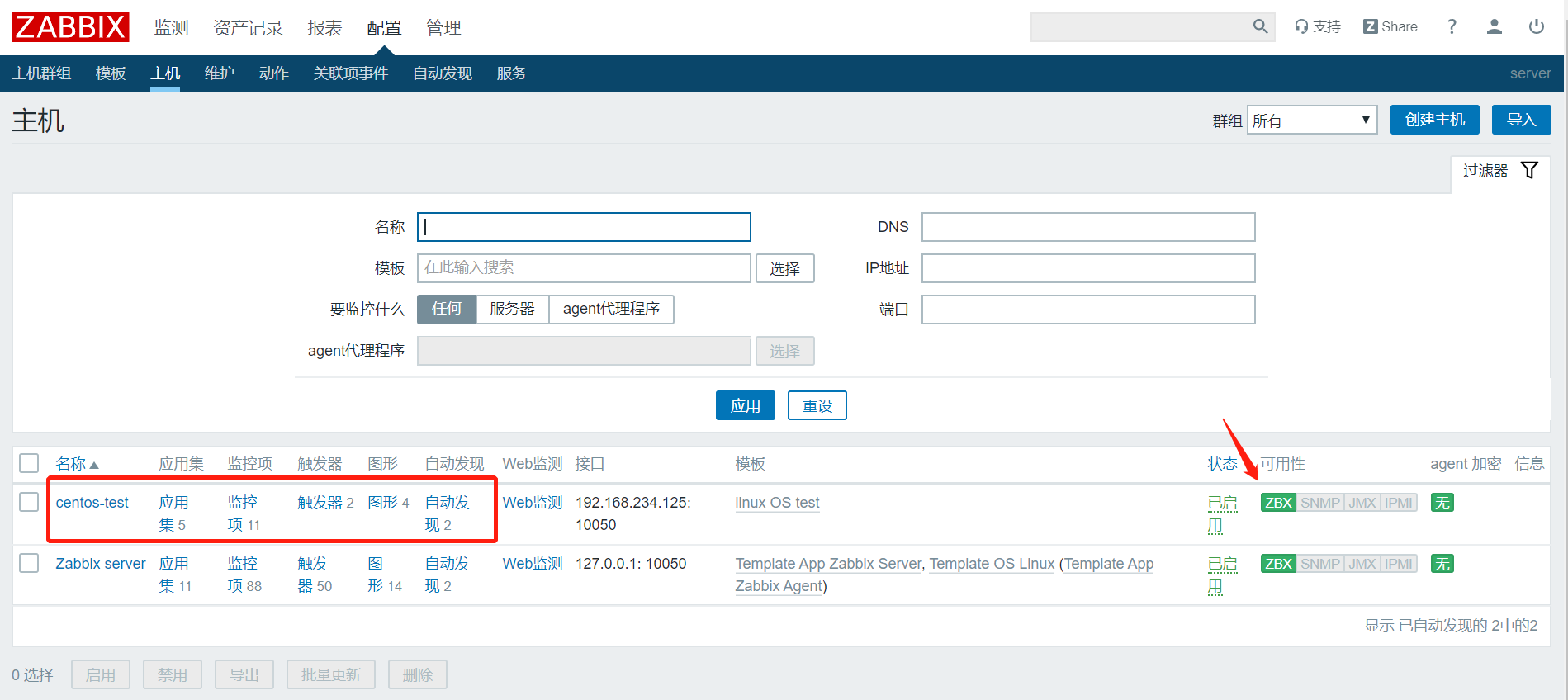1568x700 pixels.
Task: Click the power logout icon
Action: pyautogui.click(x=1536, y=26)
